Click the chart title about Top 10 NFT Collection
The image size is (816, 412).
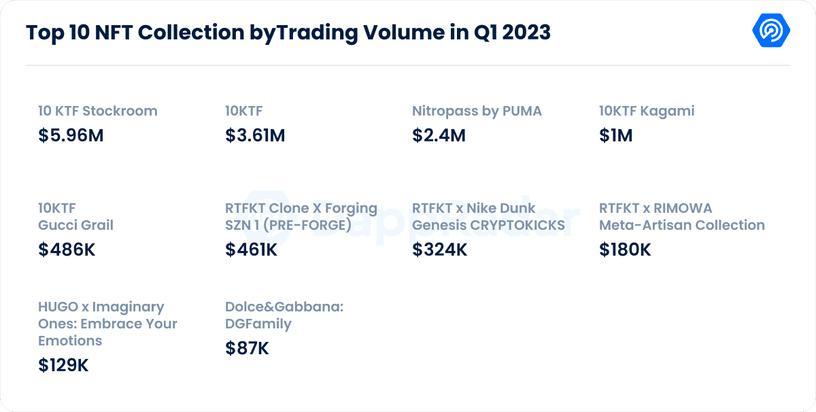[288, 33]
